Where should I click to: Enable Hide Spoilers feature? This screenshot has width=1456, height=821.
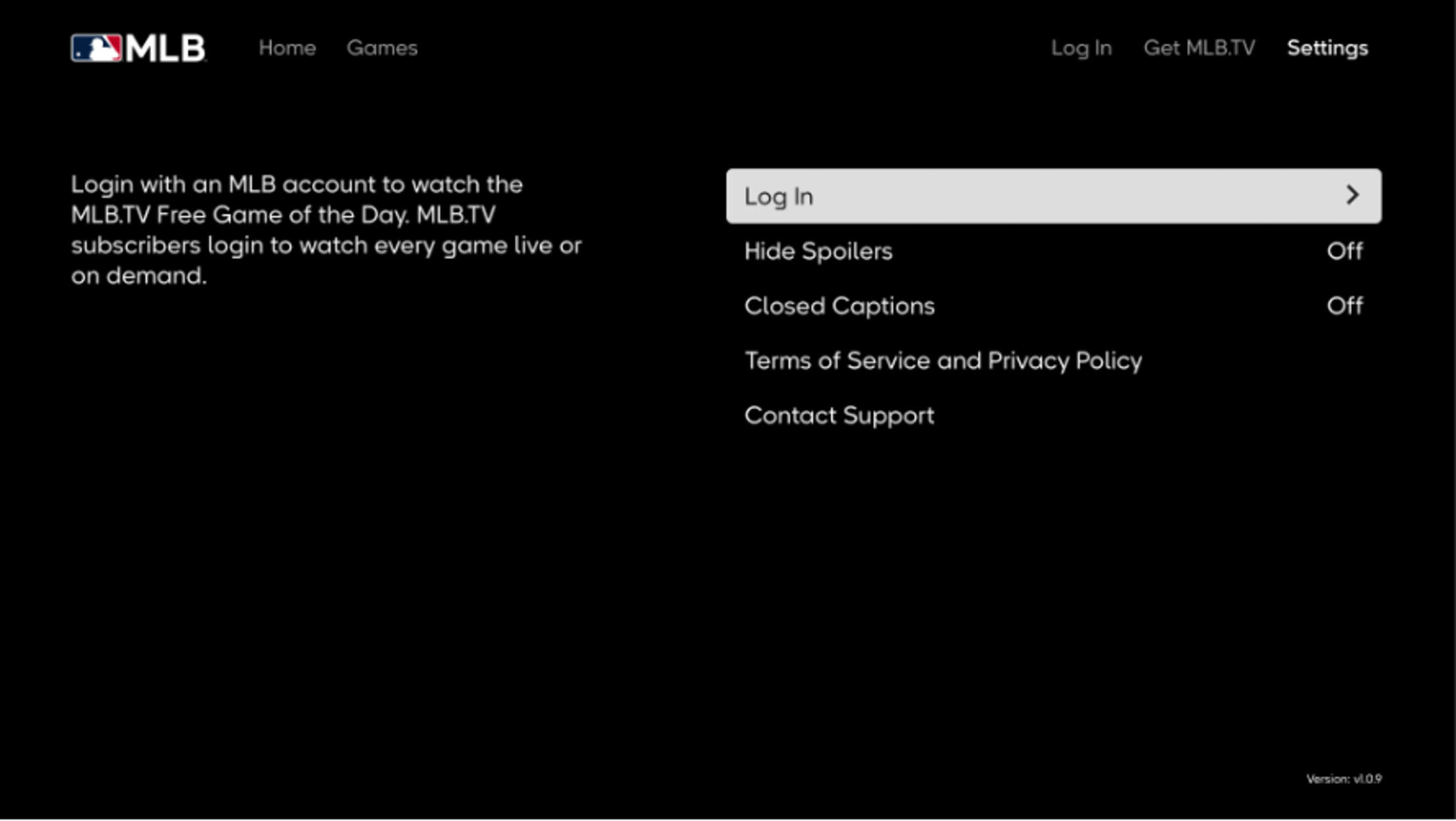coord(1345,250)
